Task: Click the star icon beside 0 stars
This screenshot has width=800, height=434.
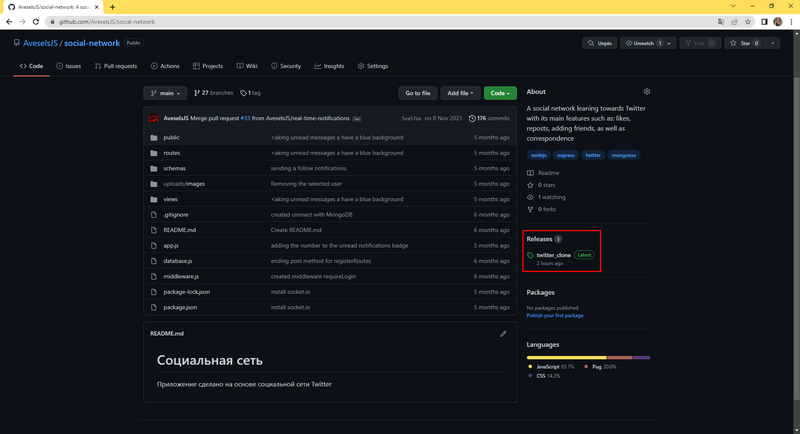Action: pos(530,185)
